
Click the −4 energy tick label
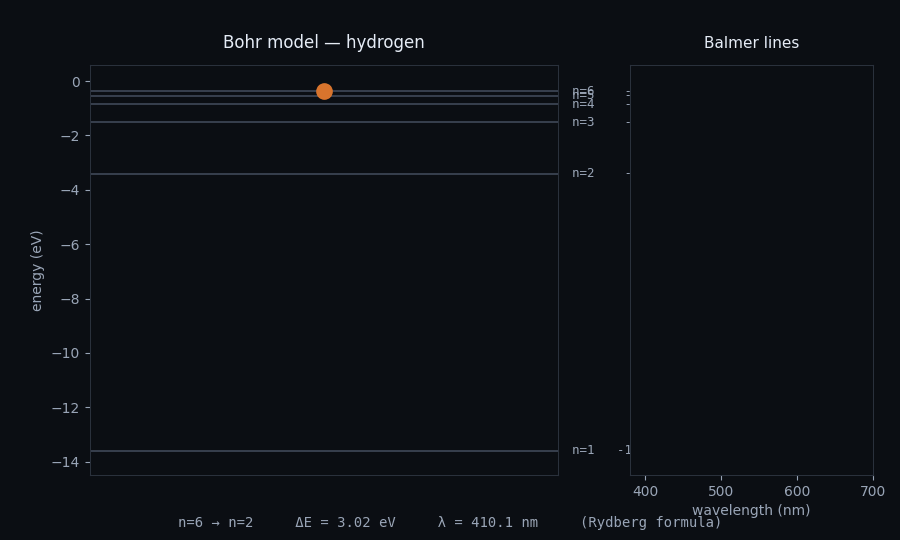[x=71, y=190]
